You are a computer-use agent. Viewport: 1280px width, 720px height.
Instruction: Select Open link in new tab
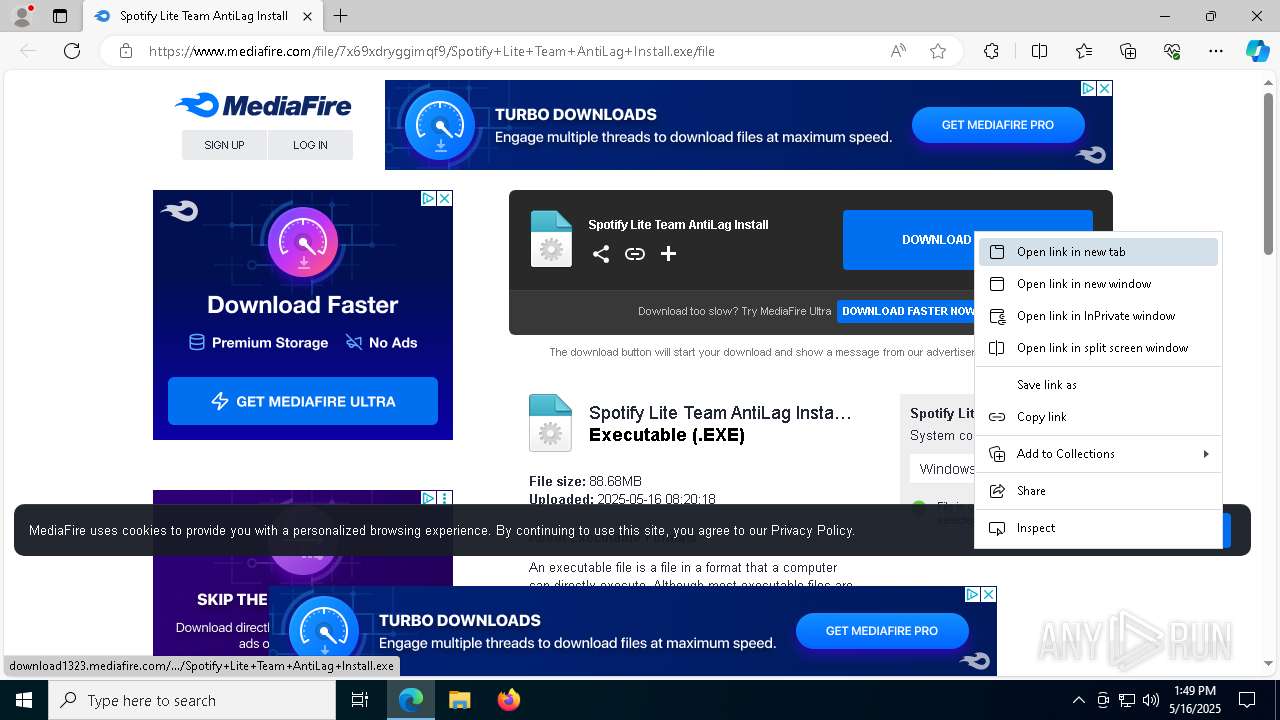coord(1098,252)
